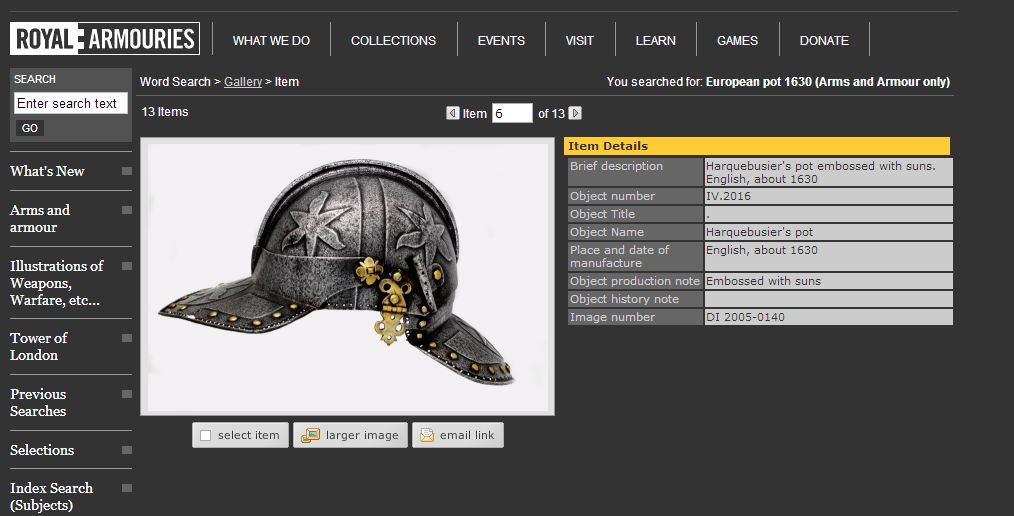This screenshot has height=516, width=1014.
Task: Open Previous Searches in sidebar
Action: [38, 402]
